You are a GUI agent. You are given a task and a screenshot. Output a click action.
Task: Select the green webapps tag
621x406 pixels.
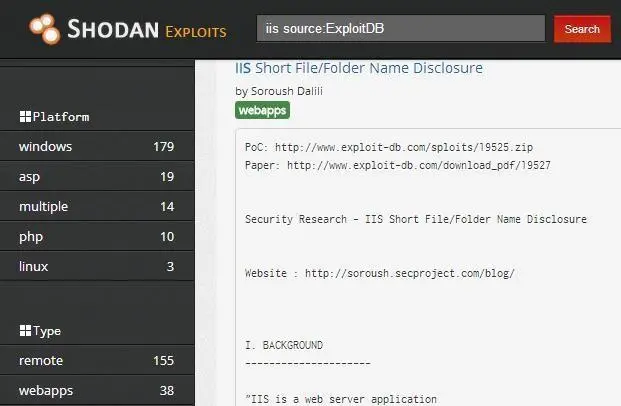point(262,110)
